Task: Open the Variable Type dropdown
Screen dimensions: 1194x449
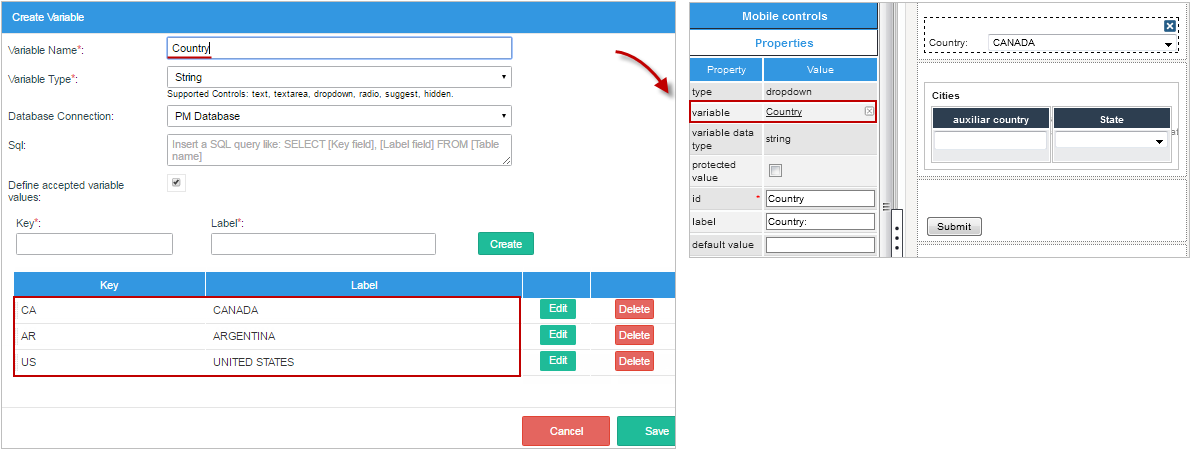Action: pyautogui.click(x=339, y=77)
